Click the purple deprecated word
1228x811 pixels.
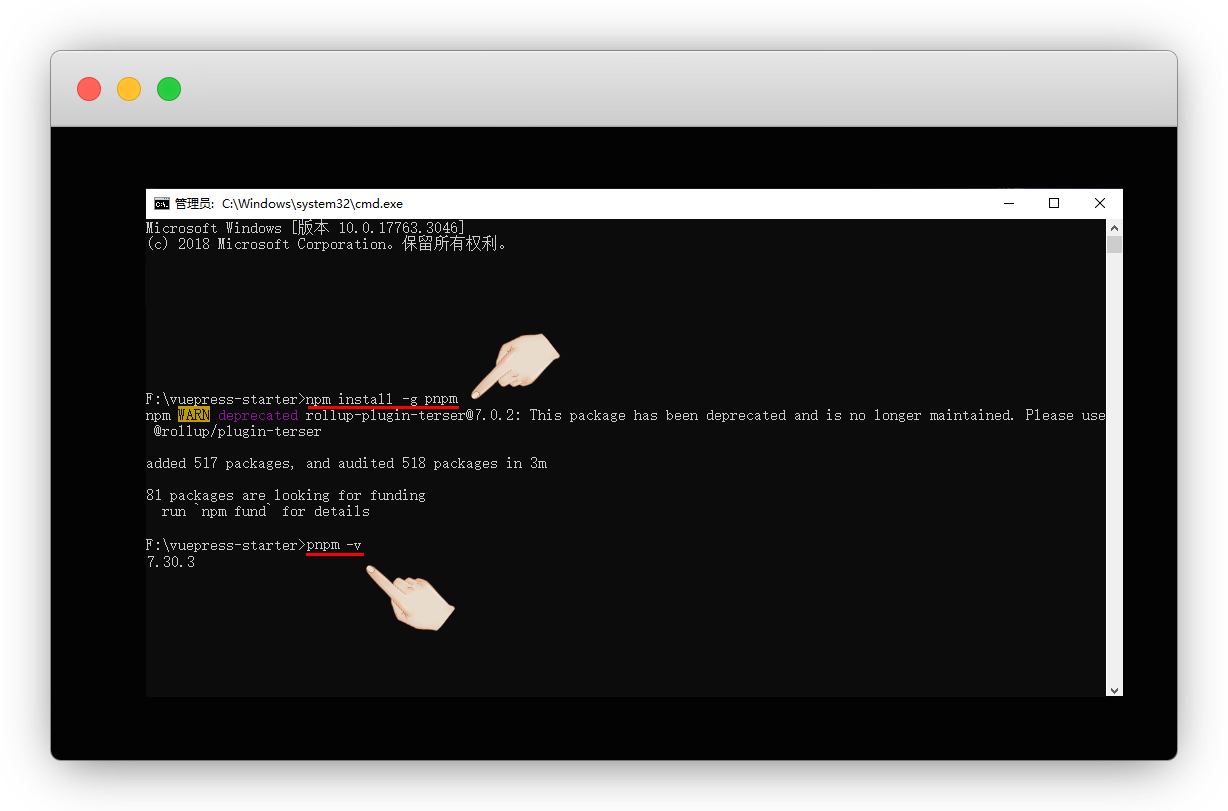(258, 415)
